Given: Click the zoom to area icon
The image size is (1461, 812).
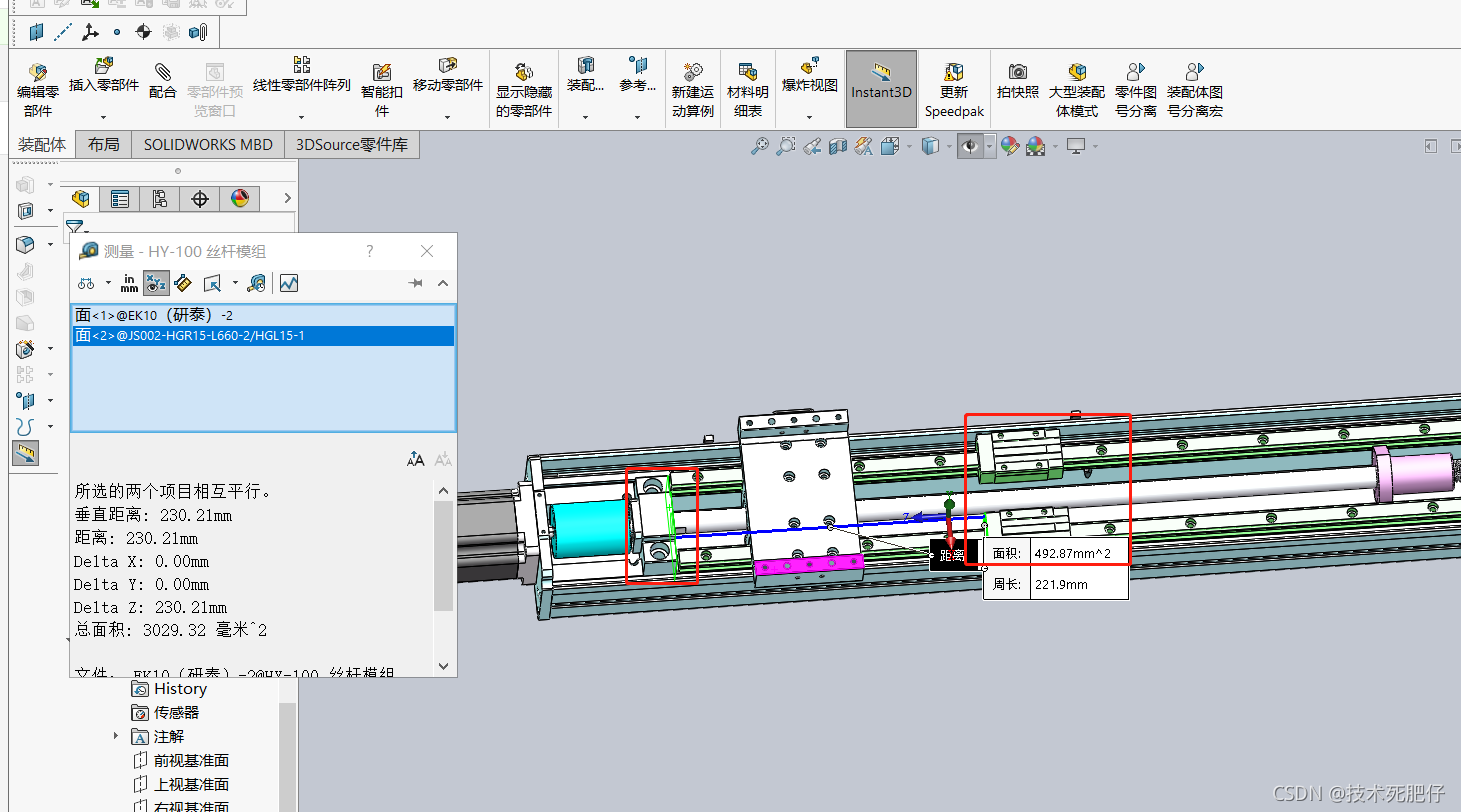Looking at the screenshot, I should 786,146.
